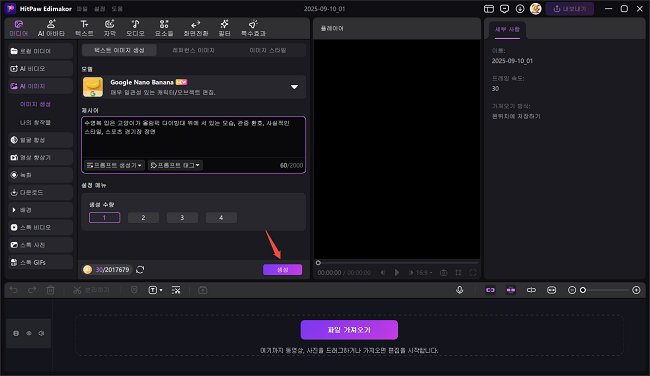Collapse the AI 이미지 sidebar section

point(40,86)
